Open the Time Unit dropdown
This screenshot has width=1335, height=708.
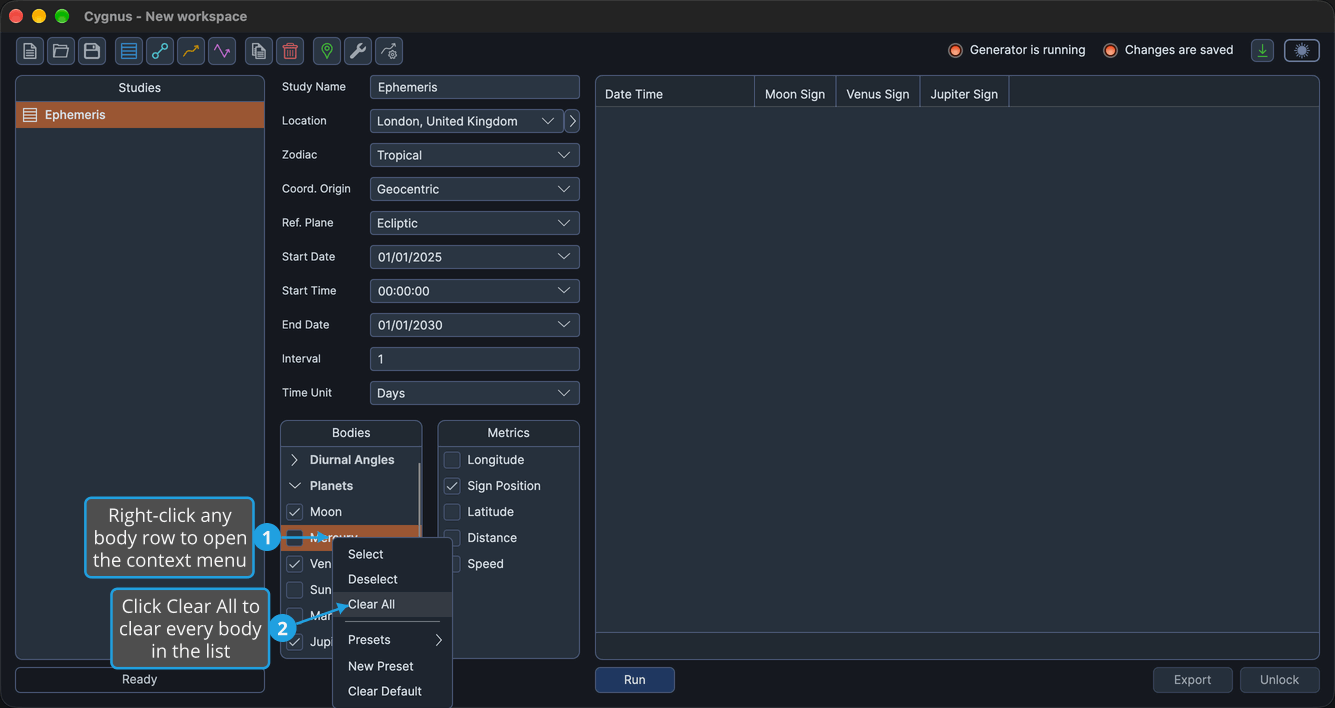coord(474,393)
